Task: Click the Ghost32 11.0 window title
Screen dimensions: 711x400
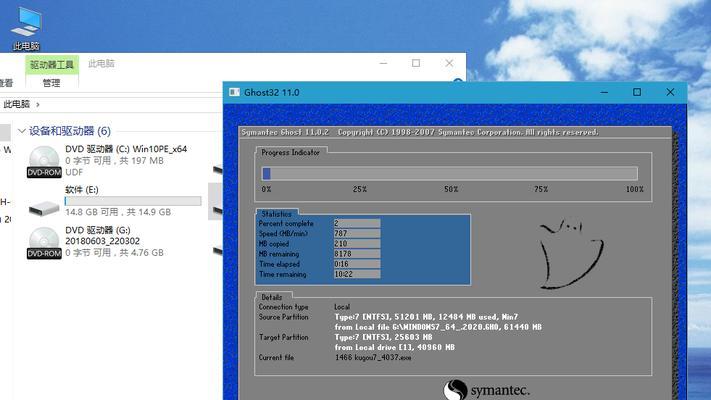Action: (272, 93)
